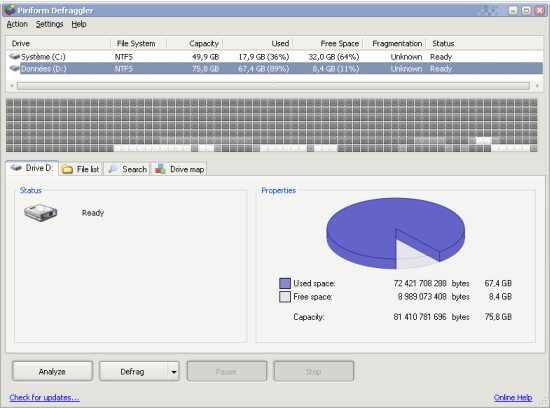Click the 32,0 GB (64%) free space cell
This screenshot has height=408, width=550.
coord(334,57)
